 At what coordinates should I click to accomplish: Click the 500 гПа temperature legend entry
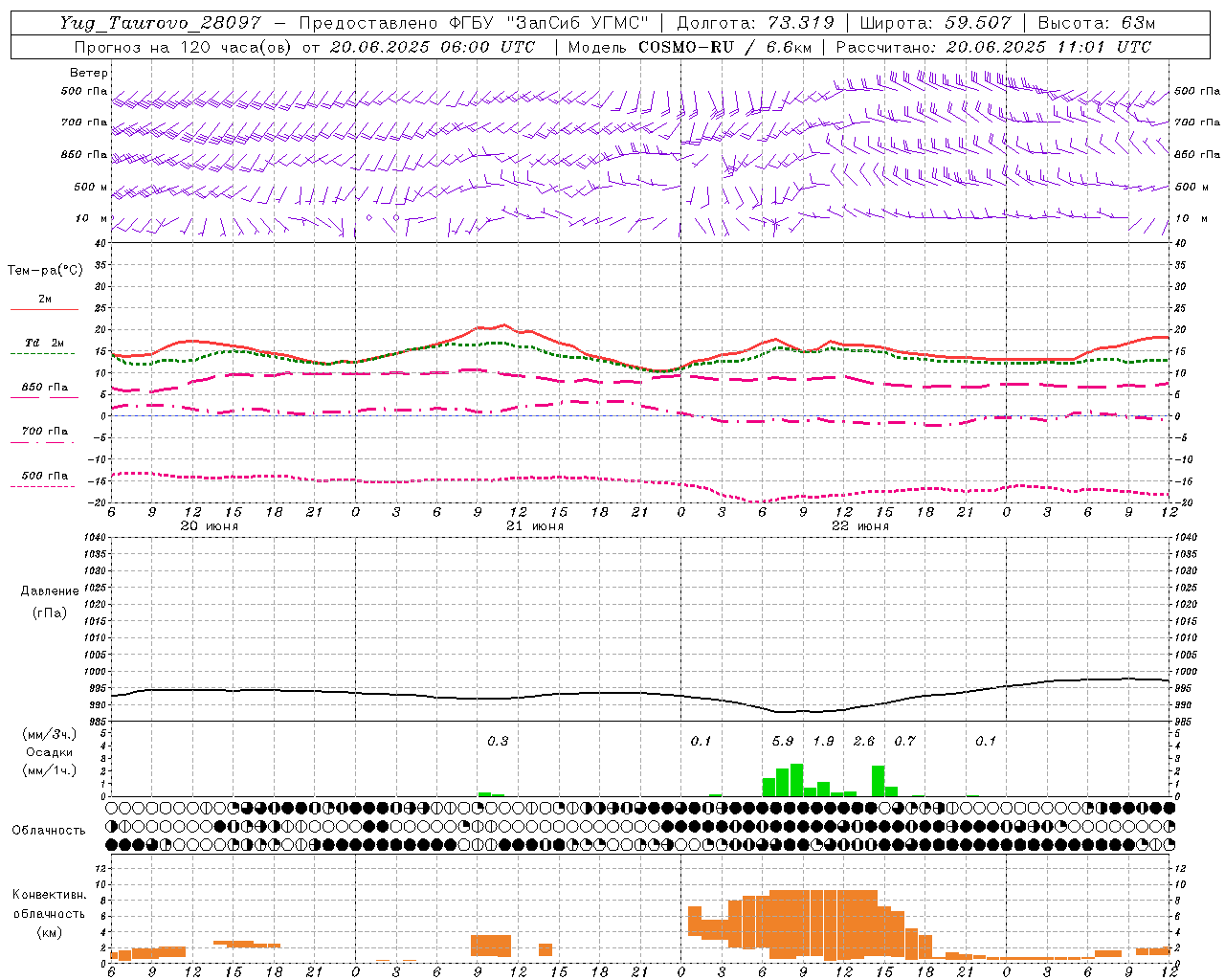[44, 479]
